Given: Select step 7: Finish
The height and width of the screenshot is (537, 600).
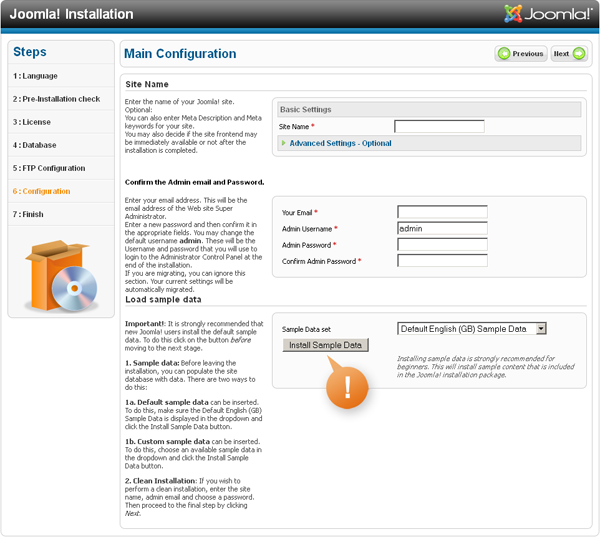Looking at the screenshot, I should (28, 214).
